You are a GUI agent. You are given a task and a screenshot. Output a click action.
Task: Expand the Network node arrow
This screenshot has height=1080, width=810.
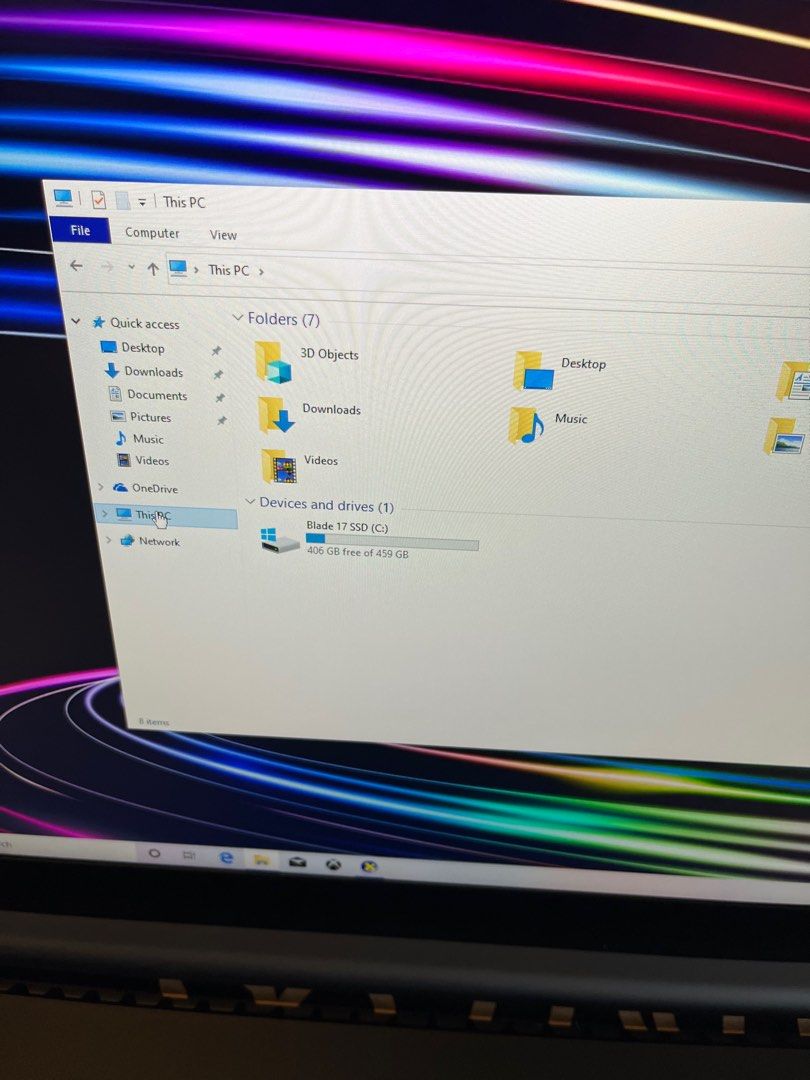tap(108, 540)
